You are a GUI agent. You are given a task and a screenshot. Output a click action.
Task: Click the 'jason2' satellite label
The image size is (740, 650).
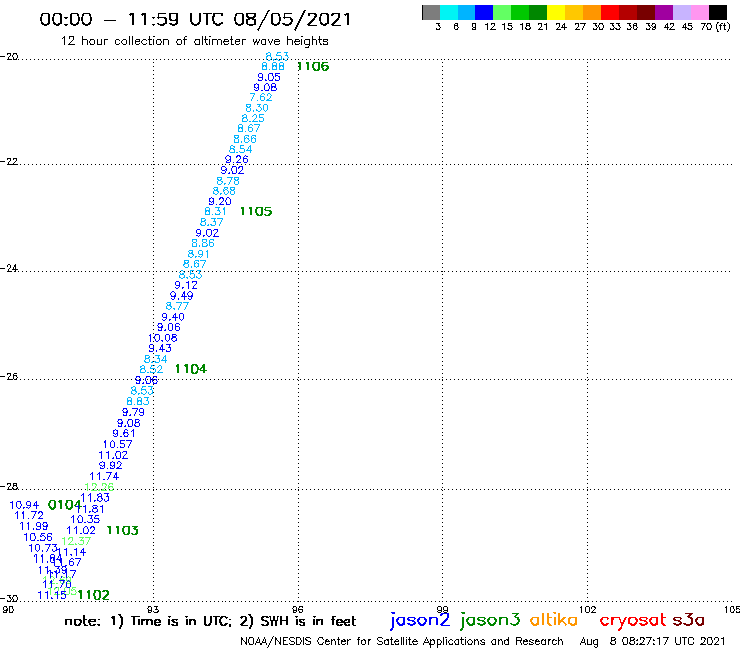point(420,620)
